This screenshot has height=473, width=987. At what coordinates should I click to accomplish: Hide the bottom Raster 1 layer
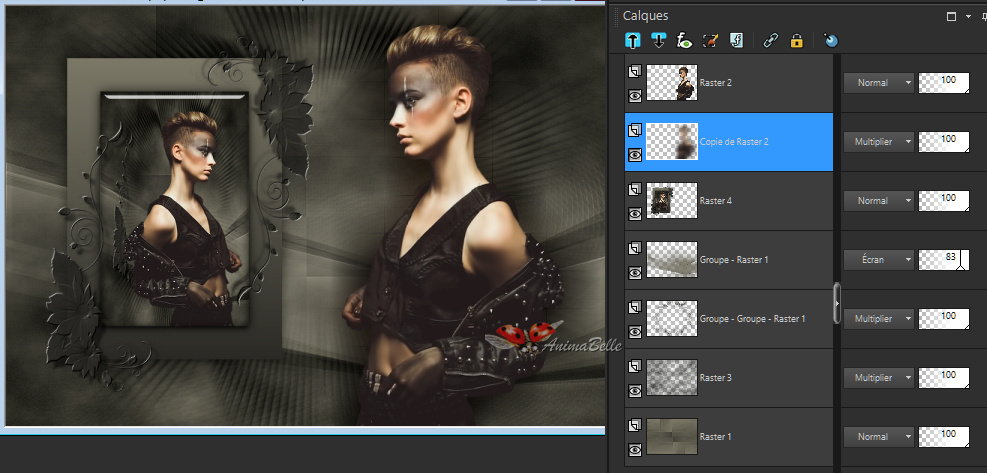[634, 450]
